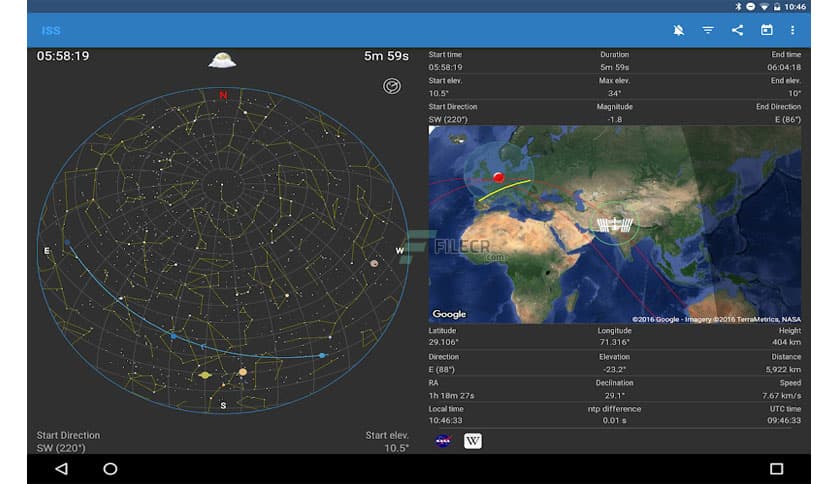Image resolution: width=836 pixels, height=484 pixels.
Task: Open the calendar icon in toolbar
Action: (x=766, y=30)
